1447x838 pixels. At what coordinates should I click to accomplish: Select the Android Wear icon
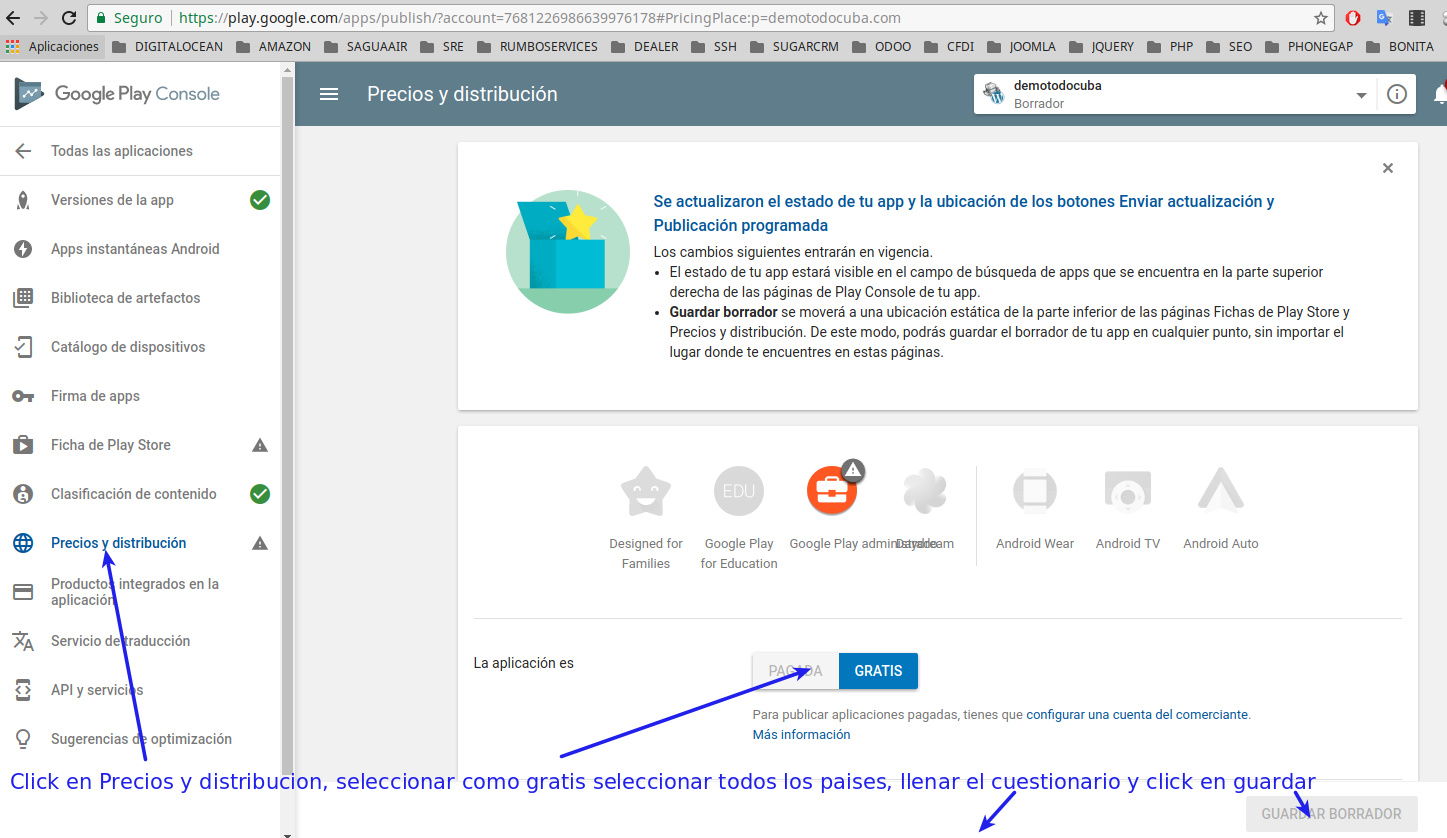pyautogui.click(x=1035, y=491)
